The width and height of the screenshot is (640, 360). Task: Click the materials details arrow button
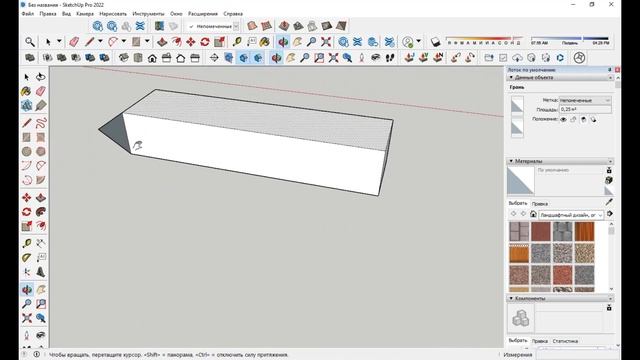(609, 214)
